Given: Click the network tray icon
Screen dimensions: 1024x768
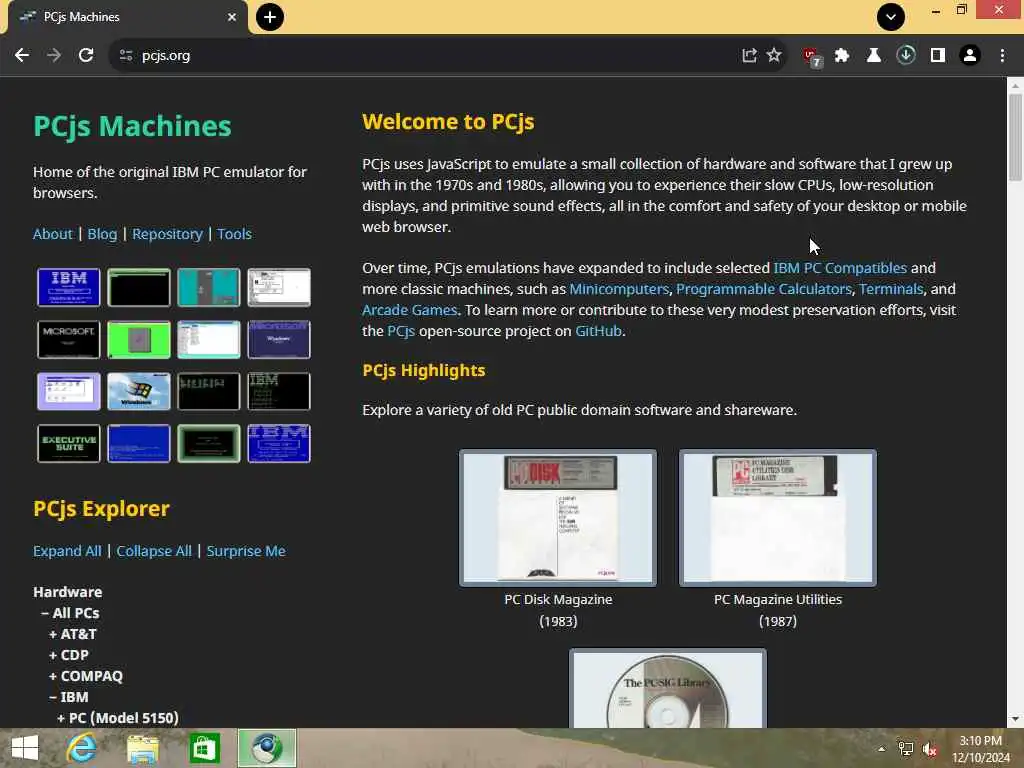Looking at the screenshot, I should [906, 749].
